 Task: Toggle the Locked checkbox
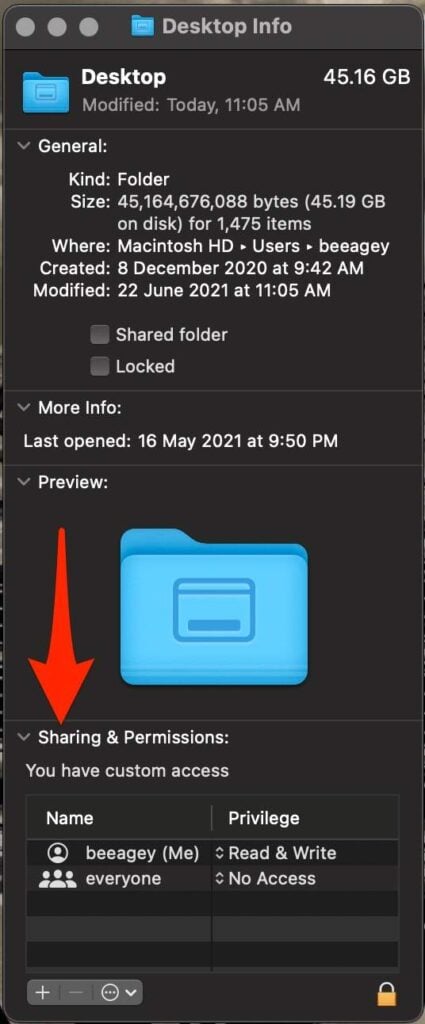pyautogui.click(x=99, y=366)
